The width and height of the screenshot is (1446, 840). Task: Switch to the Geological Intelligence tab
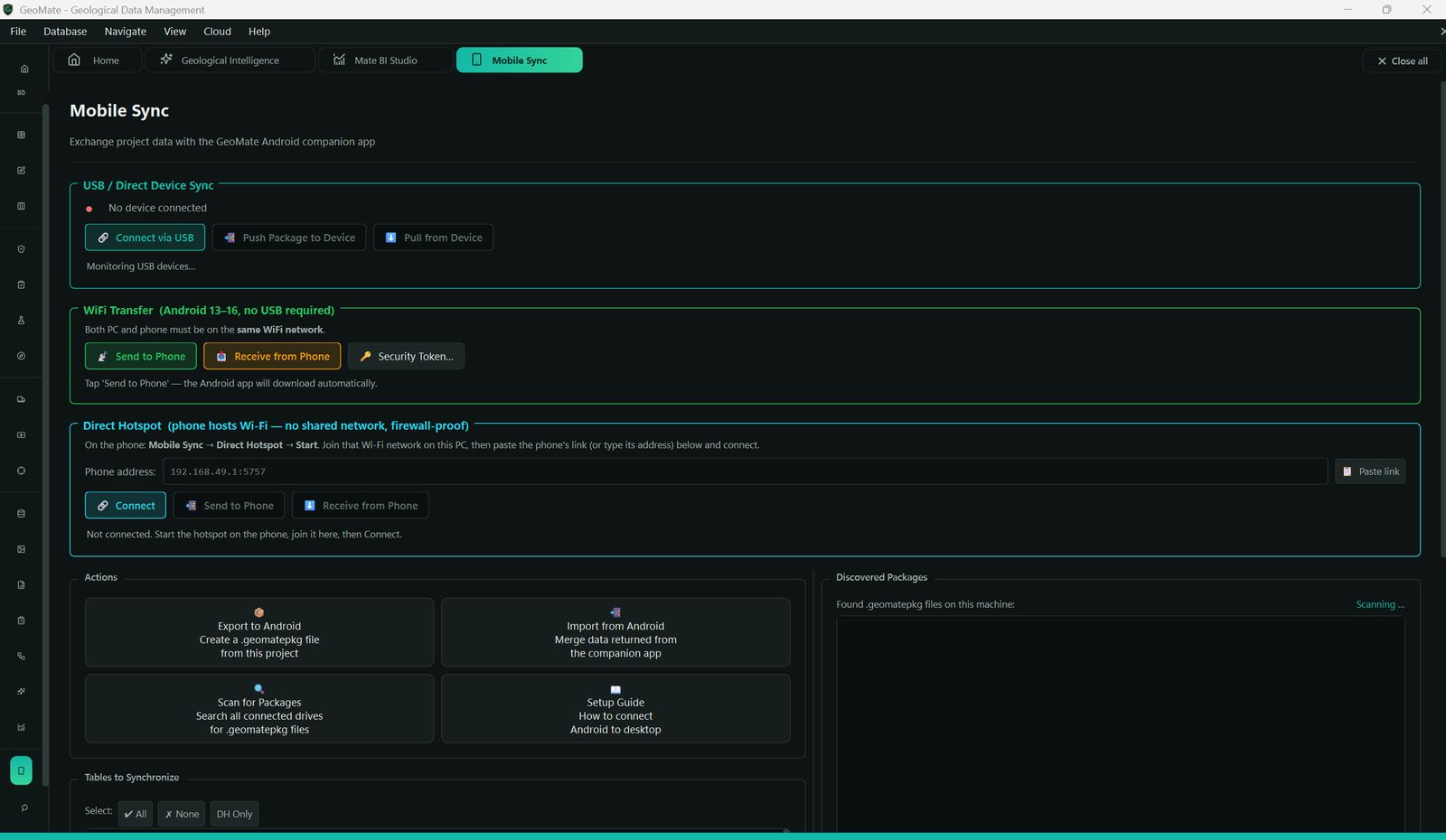[x=230, y=61]
